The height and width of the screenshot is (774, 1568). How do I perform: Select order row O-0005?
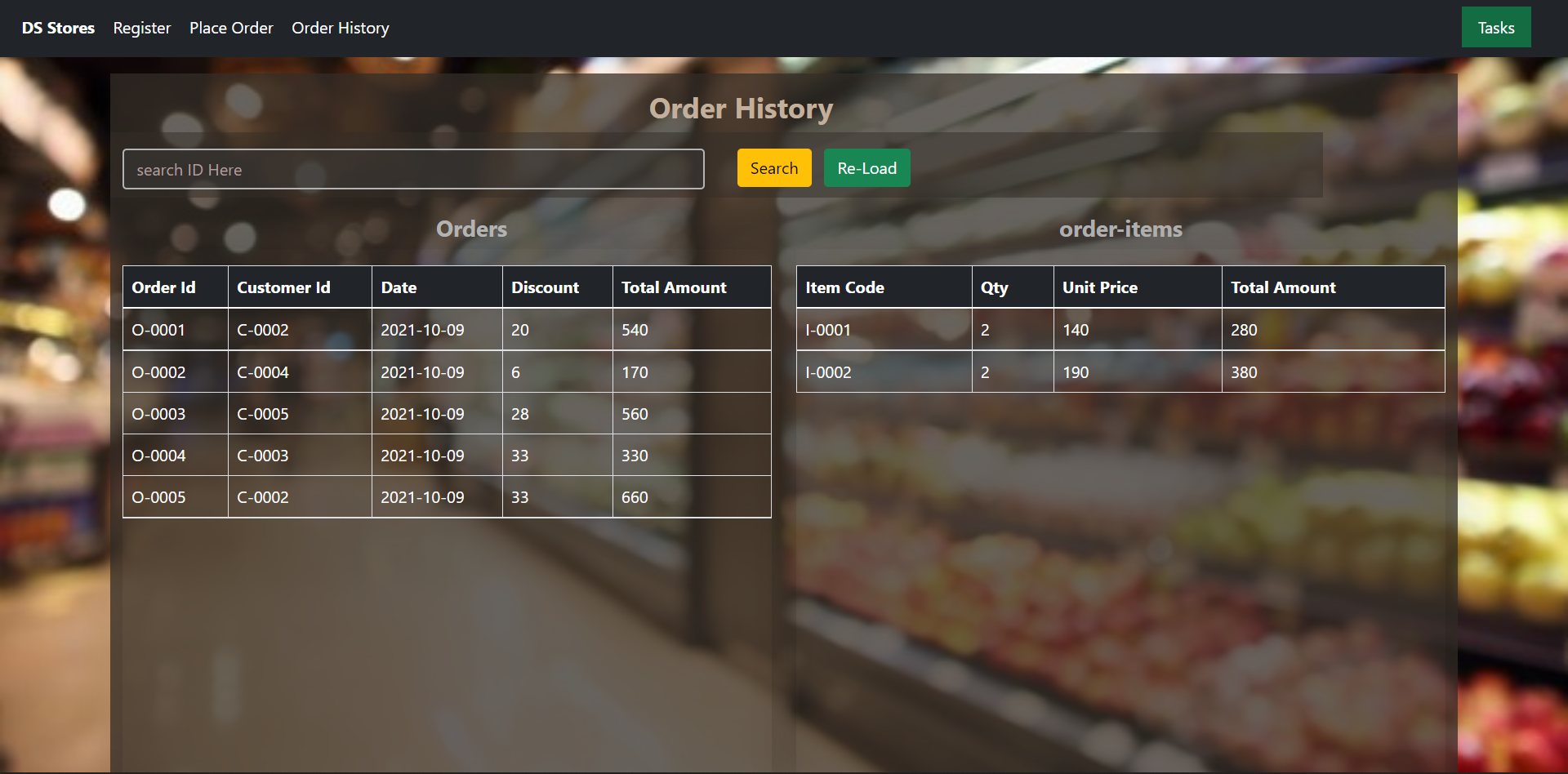pyautogui.click(x=447, y=497)
